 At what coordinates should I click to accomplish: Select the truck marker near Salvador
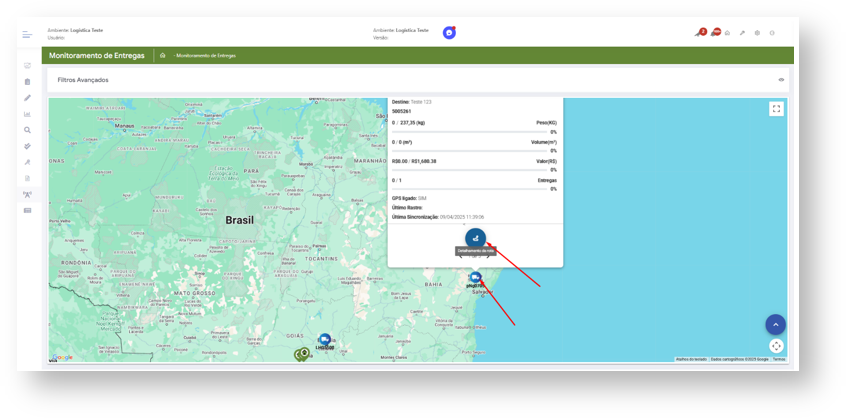click(475, 278)
